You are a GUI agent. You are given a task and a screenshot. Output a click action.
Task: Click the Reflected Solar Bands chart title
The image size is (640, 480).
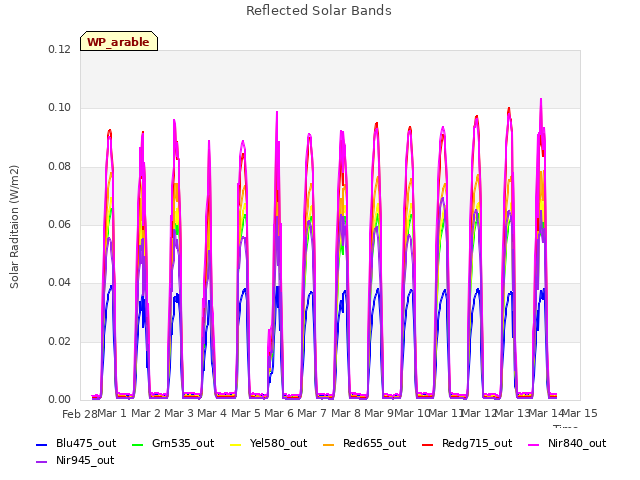pyautogui.click(x=319, y=11)
